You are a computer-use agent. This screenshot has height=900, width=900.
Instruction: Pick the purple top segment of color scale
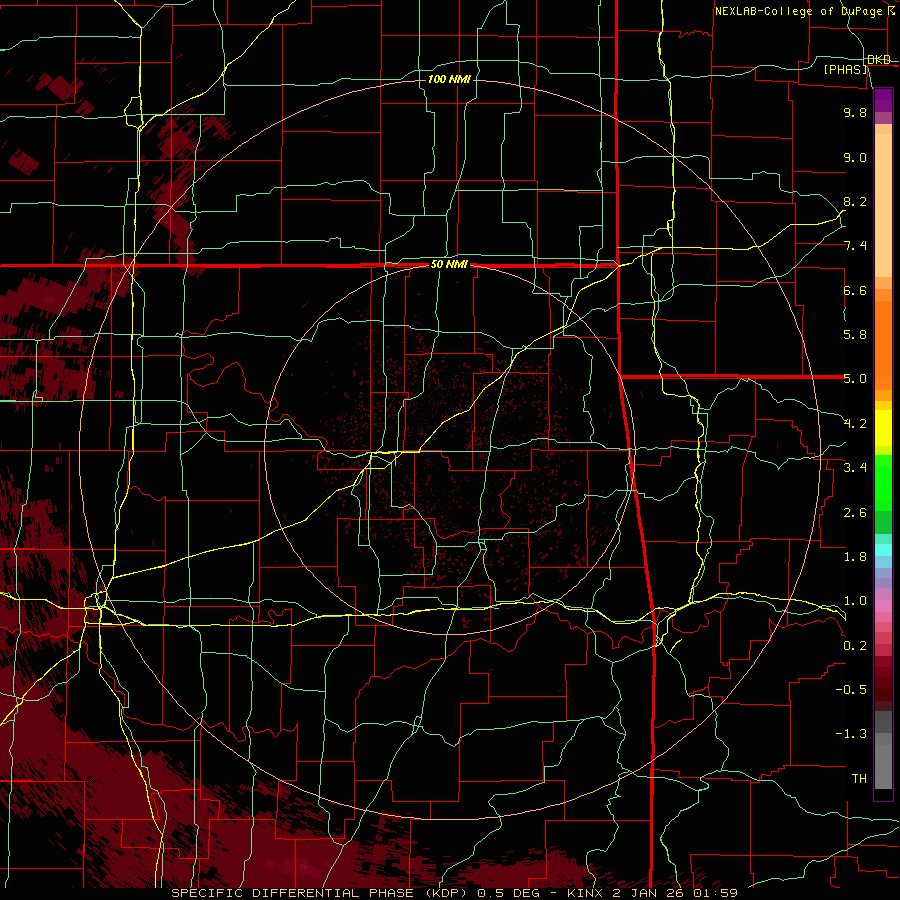(883, 100)
